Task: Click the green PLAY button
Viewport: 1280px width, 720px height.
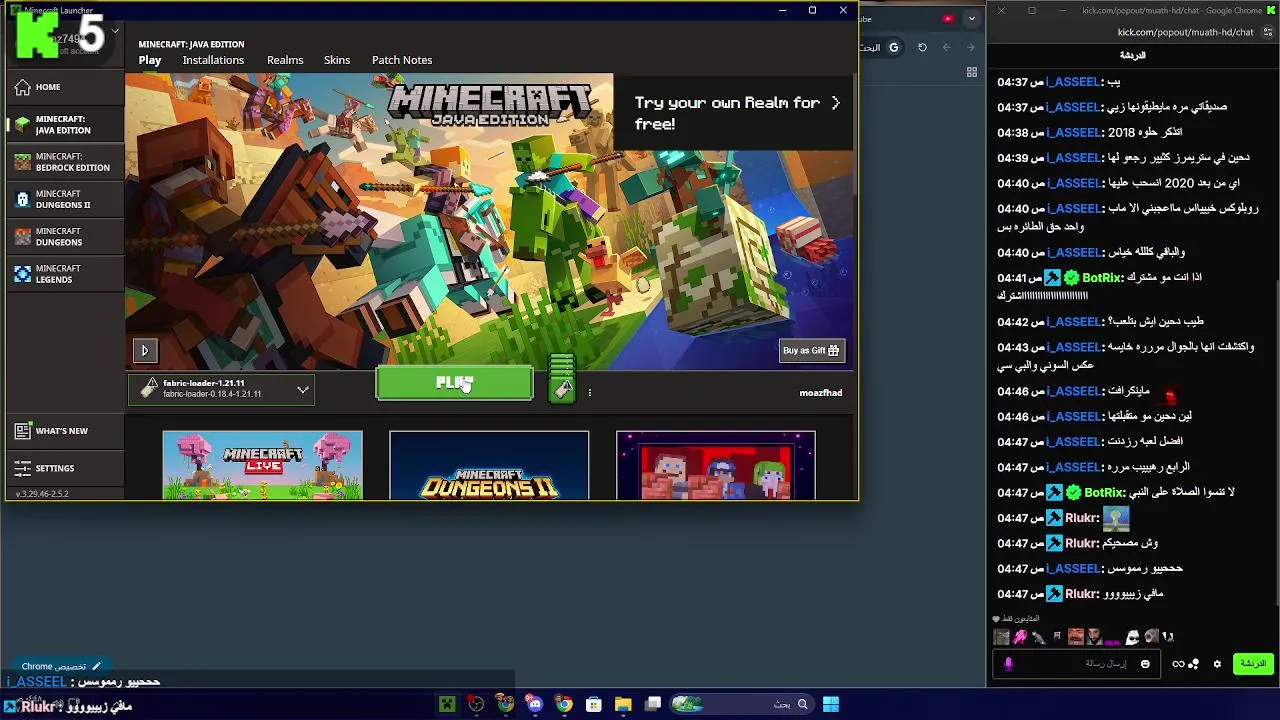Action: [455, 383]
